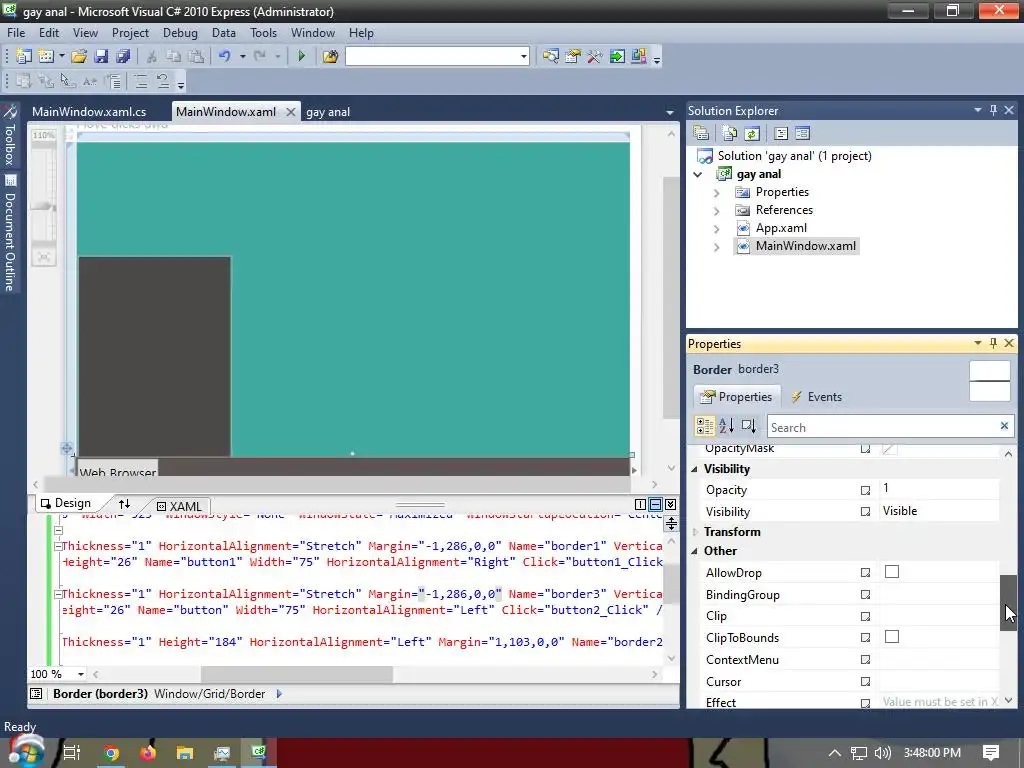Expand the App.xaml node

click(x=716, y=229)
